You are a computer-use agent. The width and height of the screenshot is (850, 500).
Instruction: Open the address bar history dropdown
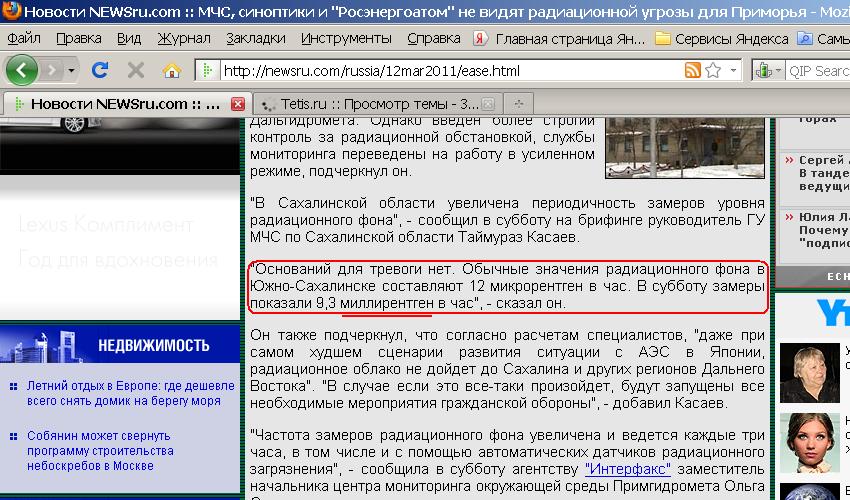(x=733, y=70)
